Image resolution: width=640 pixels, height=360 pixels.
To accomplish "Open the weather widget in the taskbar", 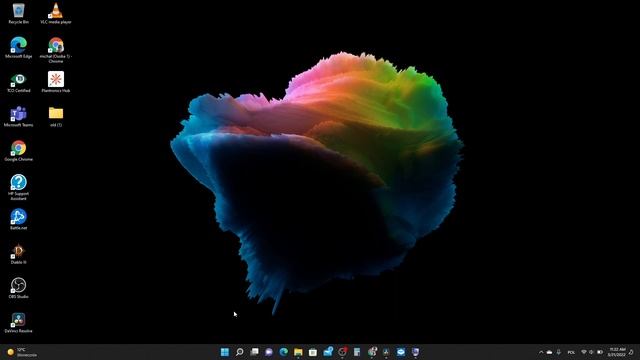I will [x=22, y=352].
